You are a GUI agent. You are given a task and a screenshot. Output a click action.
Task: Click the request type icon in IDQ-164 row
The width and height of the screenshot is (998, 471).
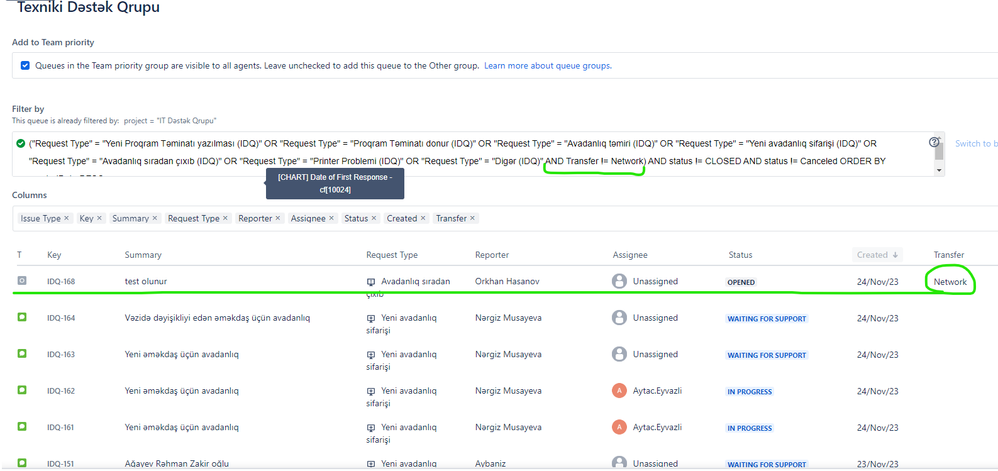pos(371,318)
